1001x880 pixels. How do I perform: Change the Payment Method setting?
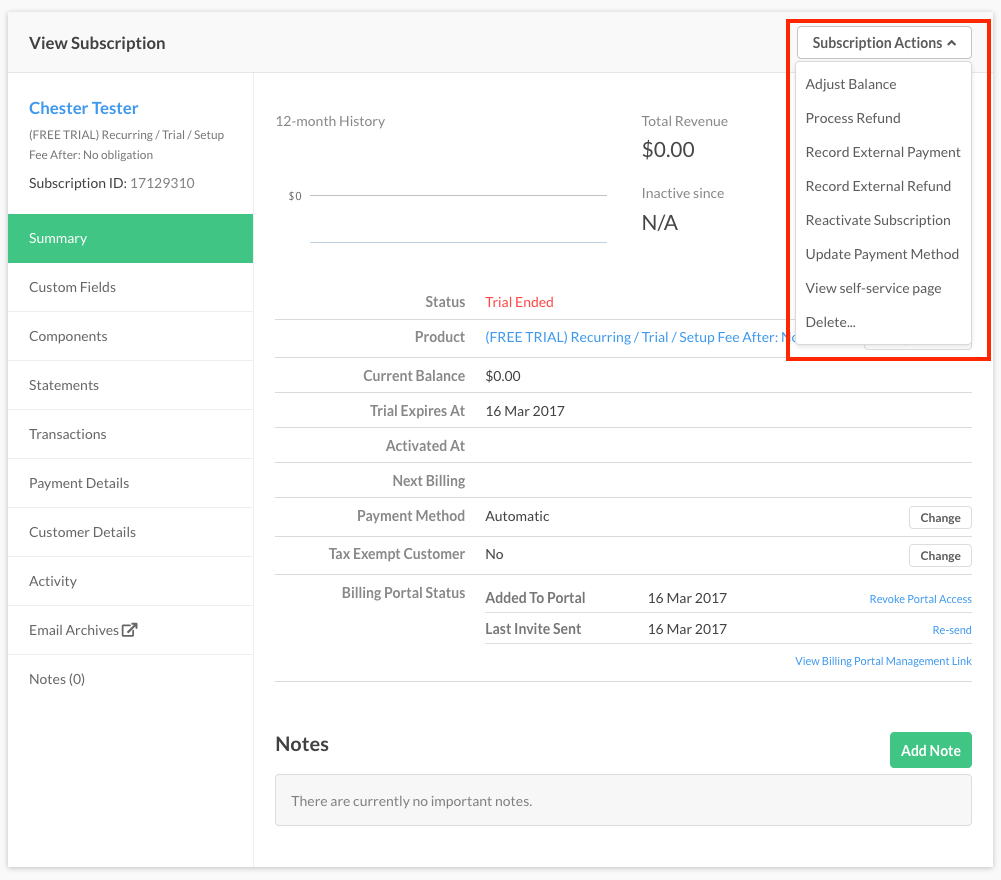[940, 517]
